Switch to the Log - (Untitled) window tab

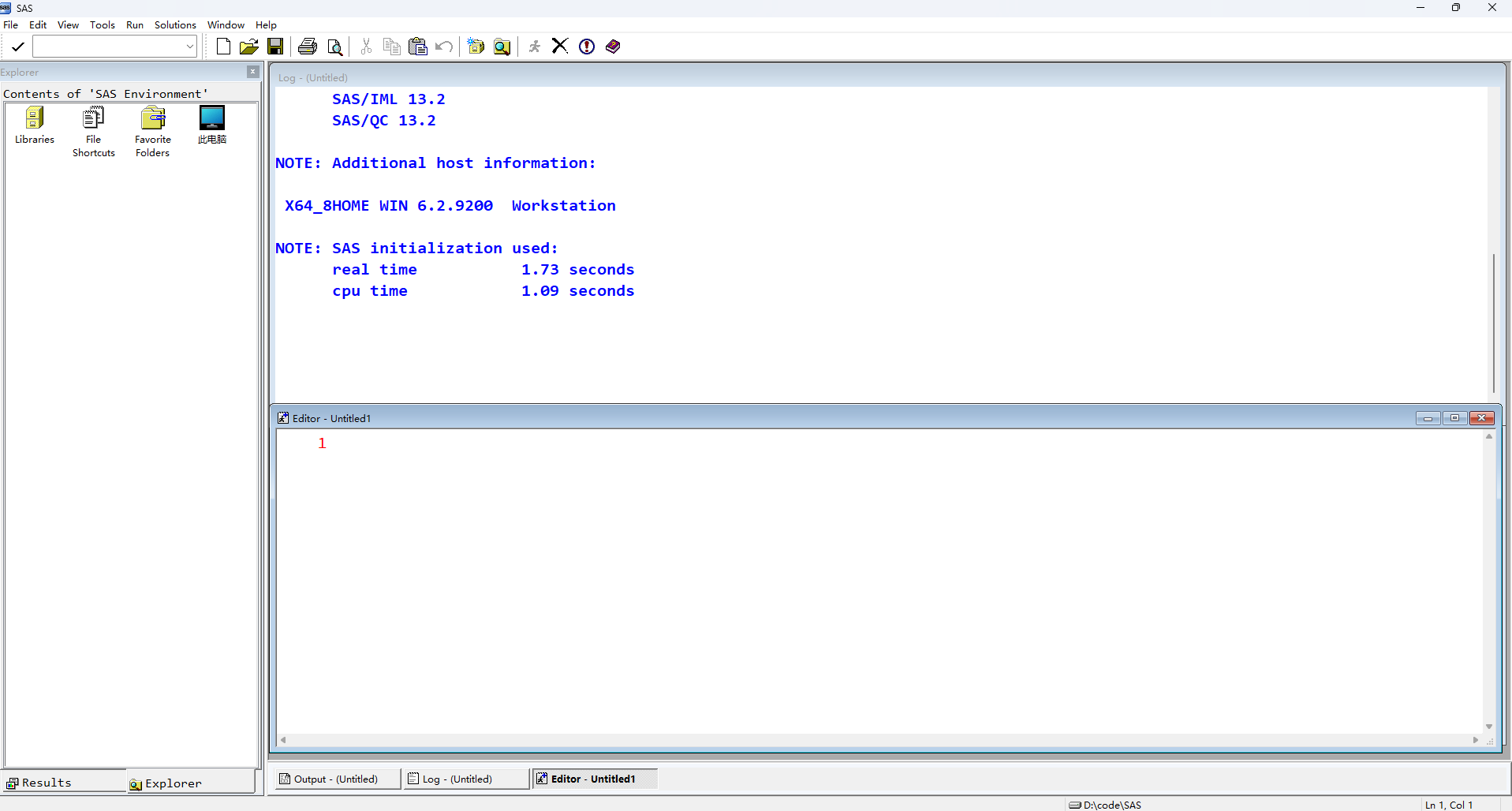click(465, 779)
